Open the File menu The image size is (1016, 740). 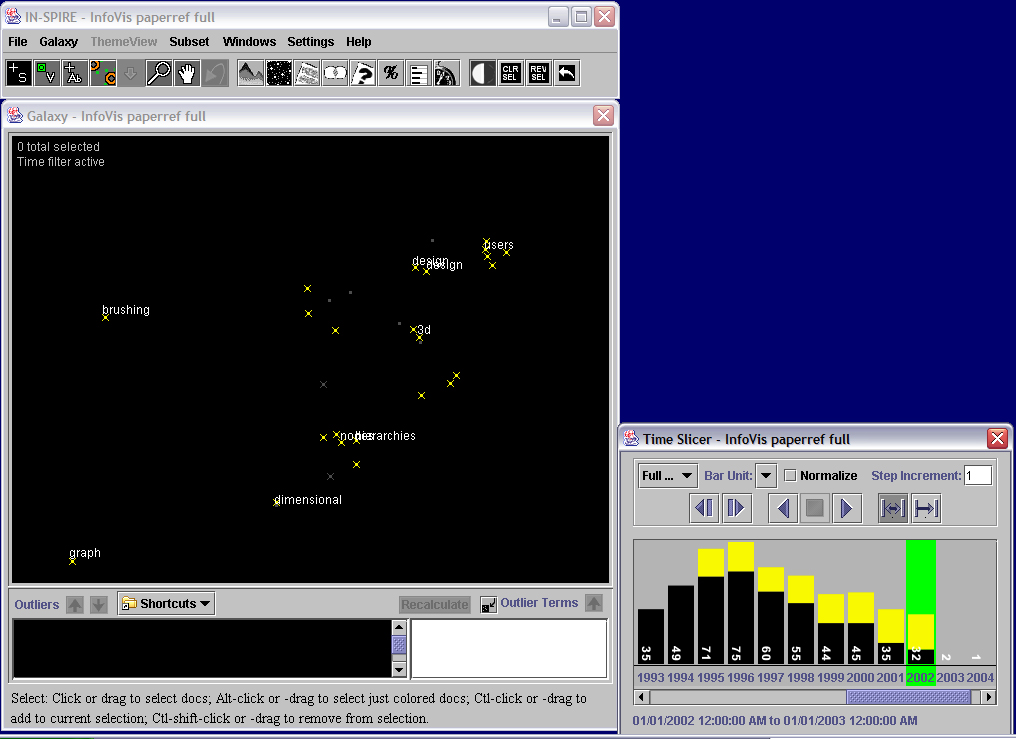pos(17,41)
